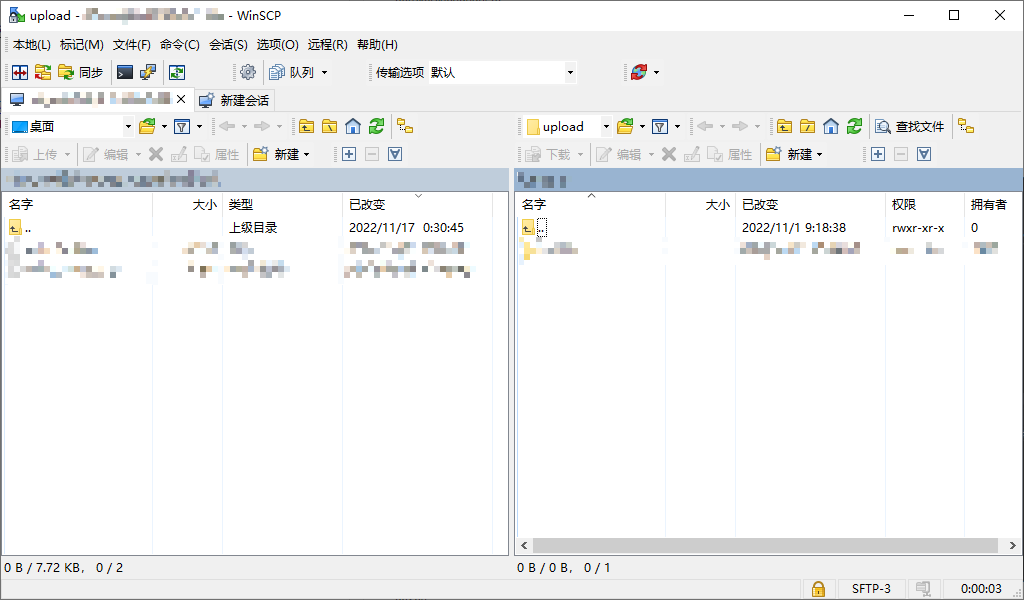Switch to the 新建会话 tab
Viewport: 1024px width, 600px height.
pyautogui.click(x=234, y=100)
